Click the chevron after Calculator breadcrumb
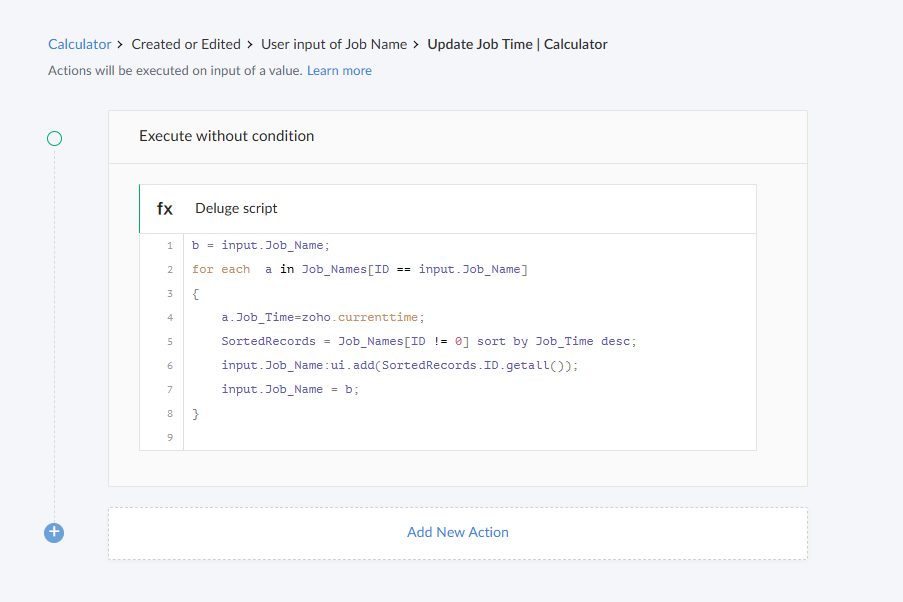 tap(120, 44)
